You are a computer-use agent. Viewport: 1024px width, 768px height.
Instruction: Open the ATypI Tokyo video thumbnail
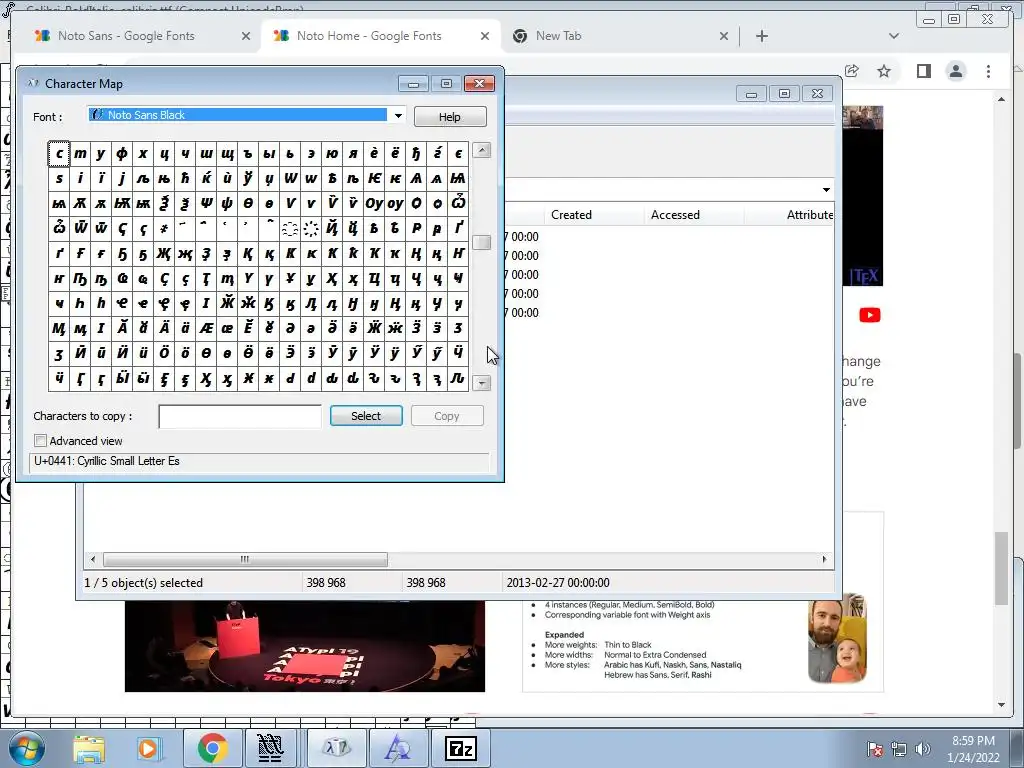304,645
